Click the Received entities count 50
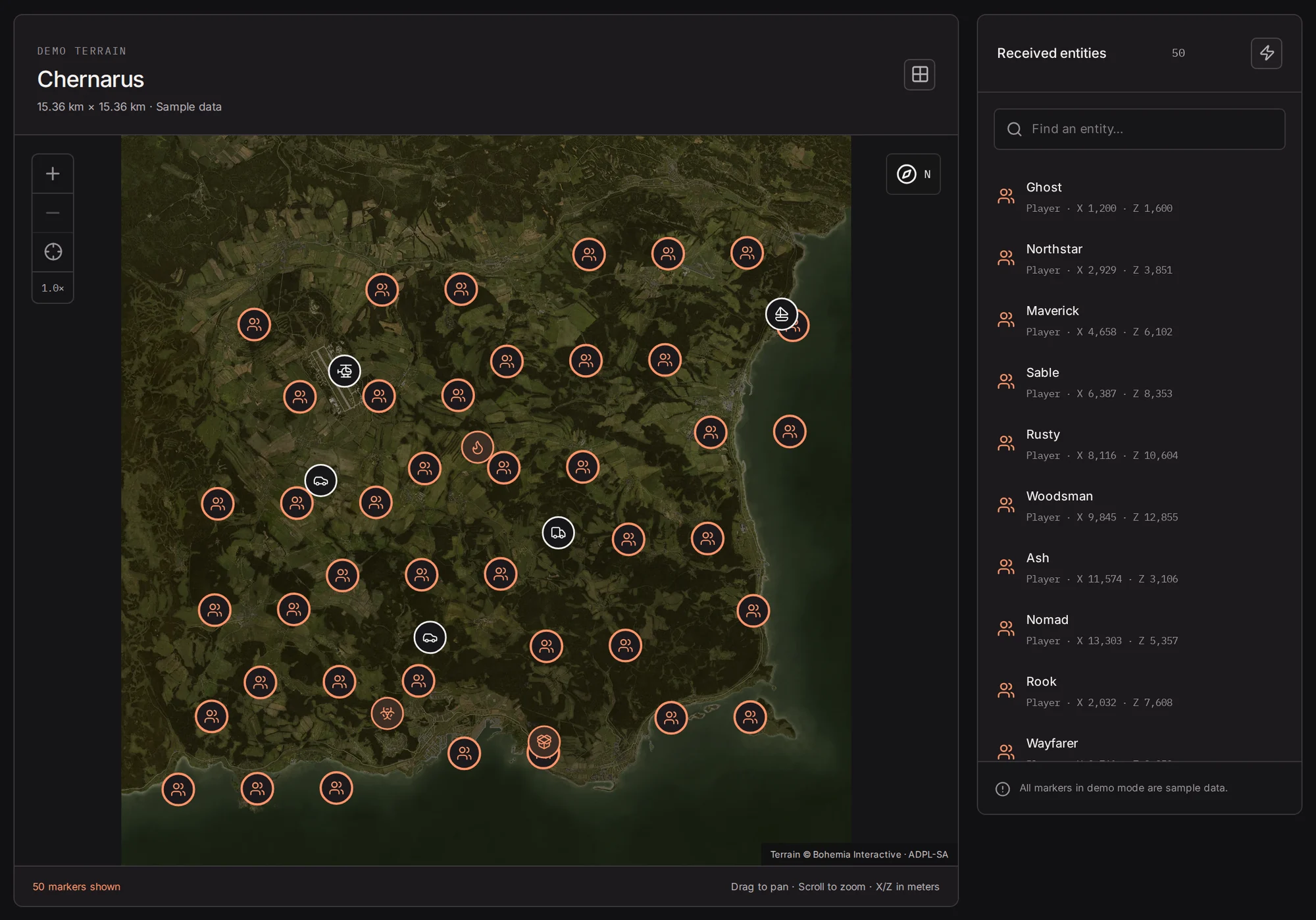The height and width of the screenshot is (920, 1316). click(x=1178, y=53)
